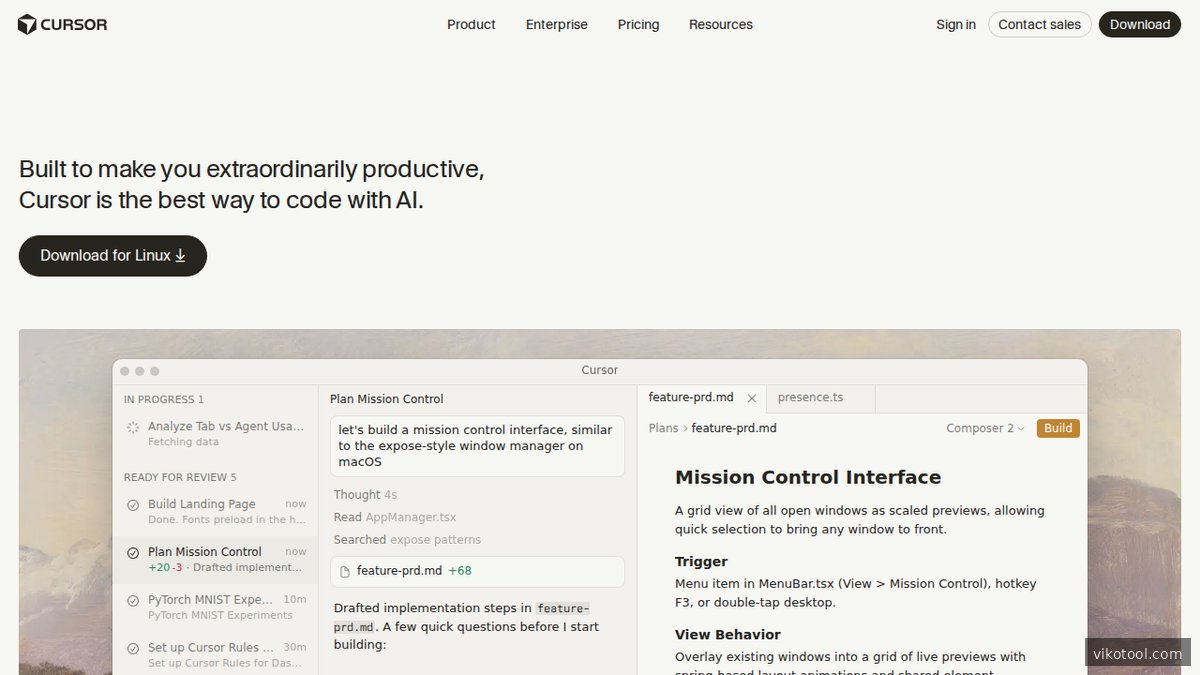Click the checkmark icon next to Build Landing Page
This screenshot has width=1200, height=675.
[132, 504]
